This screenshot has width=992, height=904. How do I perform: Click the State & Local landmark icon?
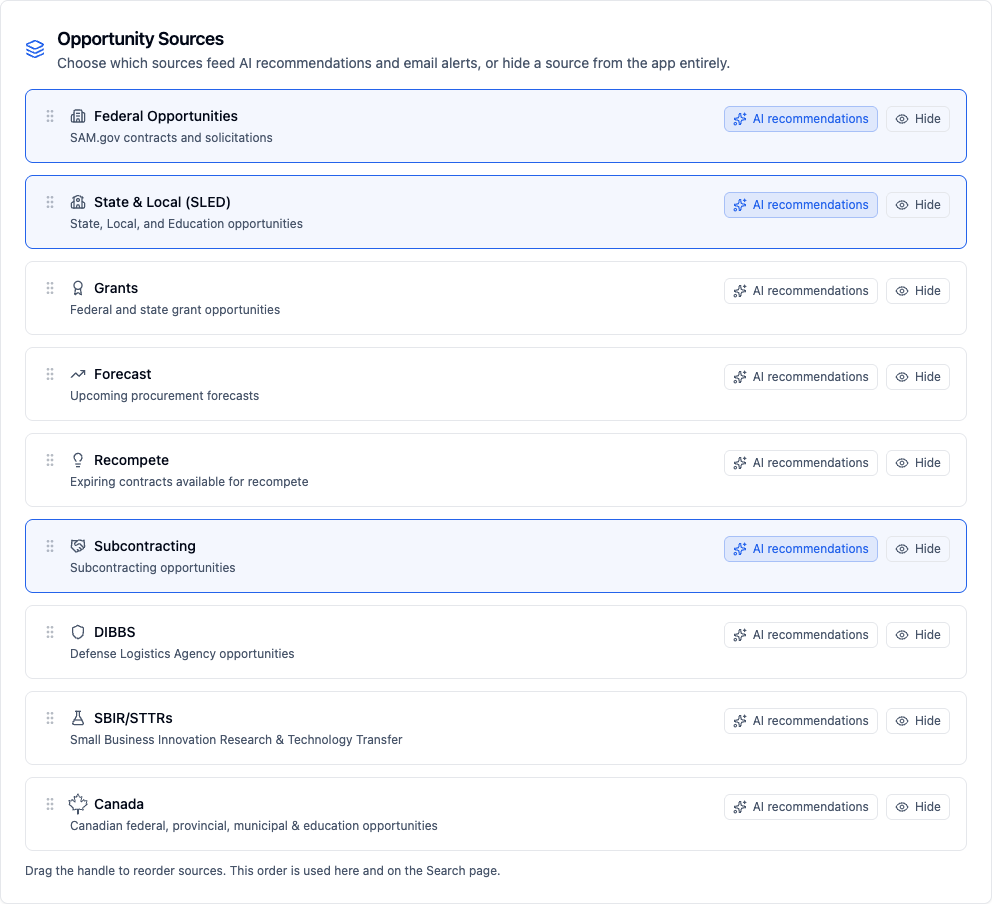(78, 202)
